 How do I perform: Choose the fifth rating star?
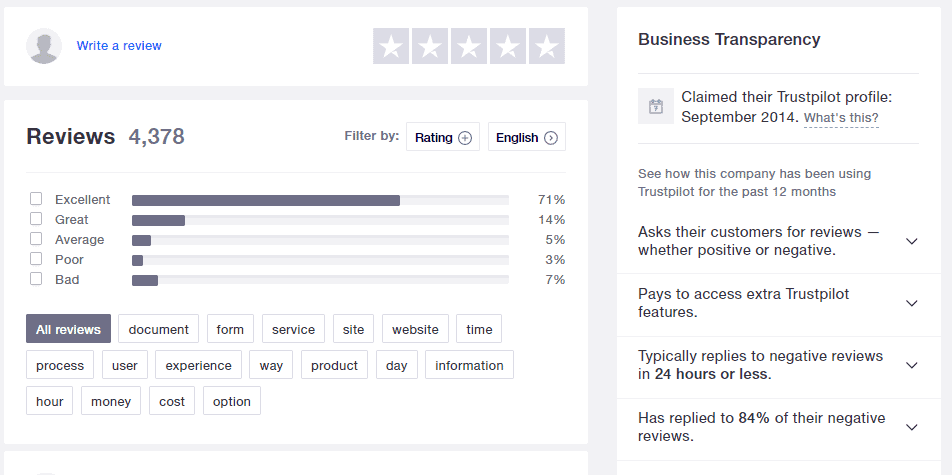[x=547, y=46]
